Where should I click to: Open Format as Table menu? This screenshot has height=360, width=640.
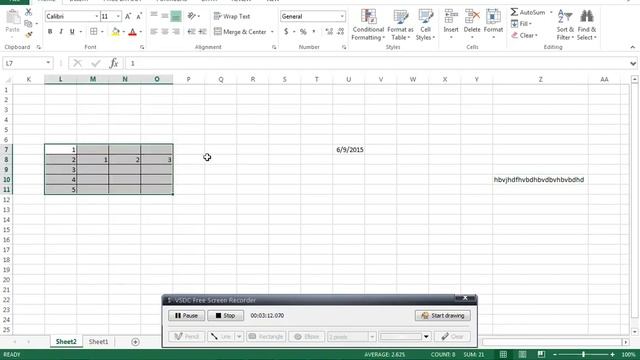pyautogui.click(x=400, y=24)
